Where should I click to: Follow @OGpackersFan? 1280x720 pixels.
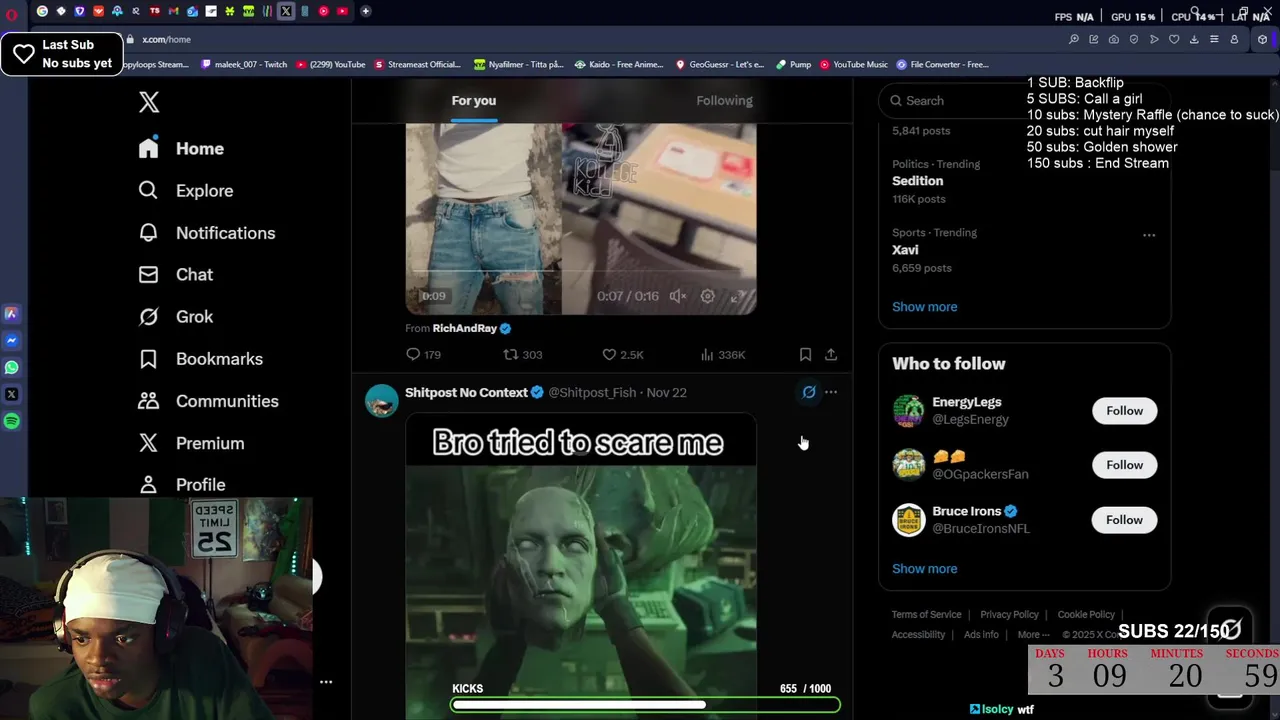point(1124,465)
